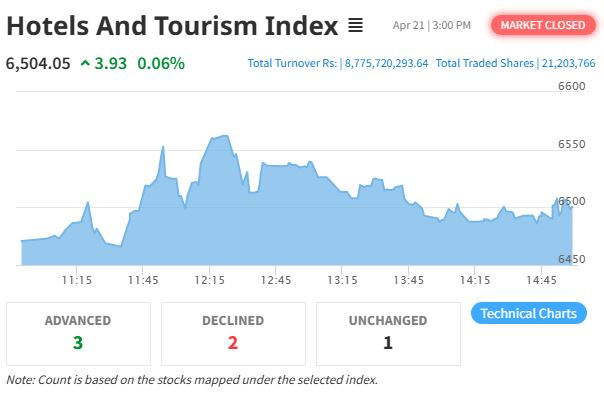Click the 14:15 time axis label
The height and width of the screenshot is (409, 604).
pos(475,280)
